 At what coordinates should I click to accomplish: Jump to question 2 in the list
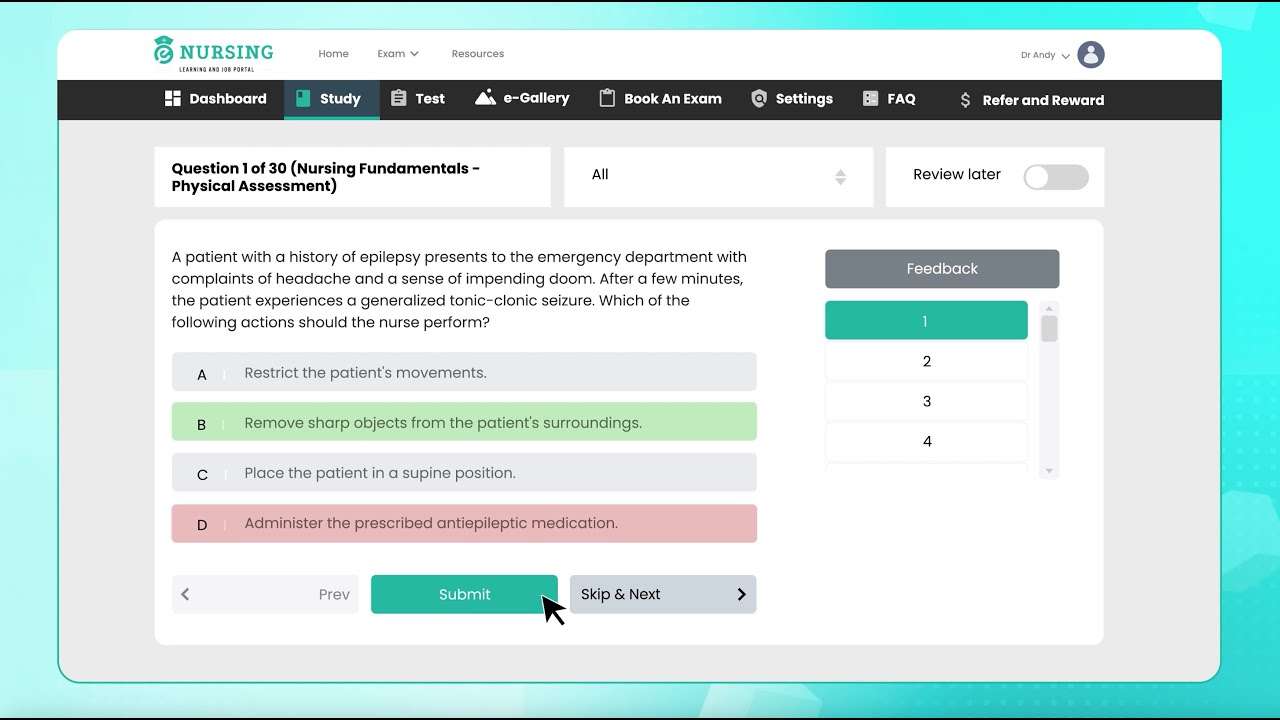pos(926,361)
